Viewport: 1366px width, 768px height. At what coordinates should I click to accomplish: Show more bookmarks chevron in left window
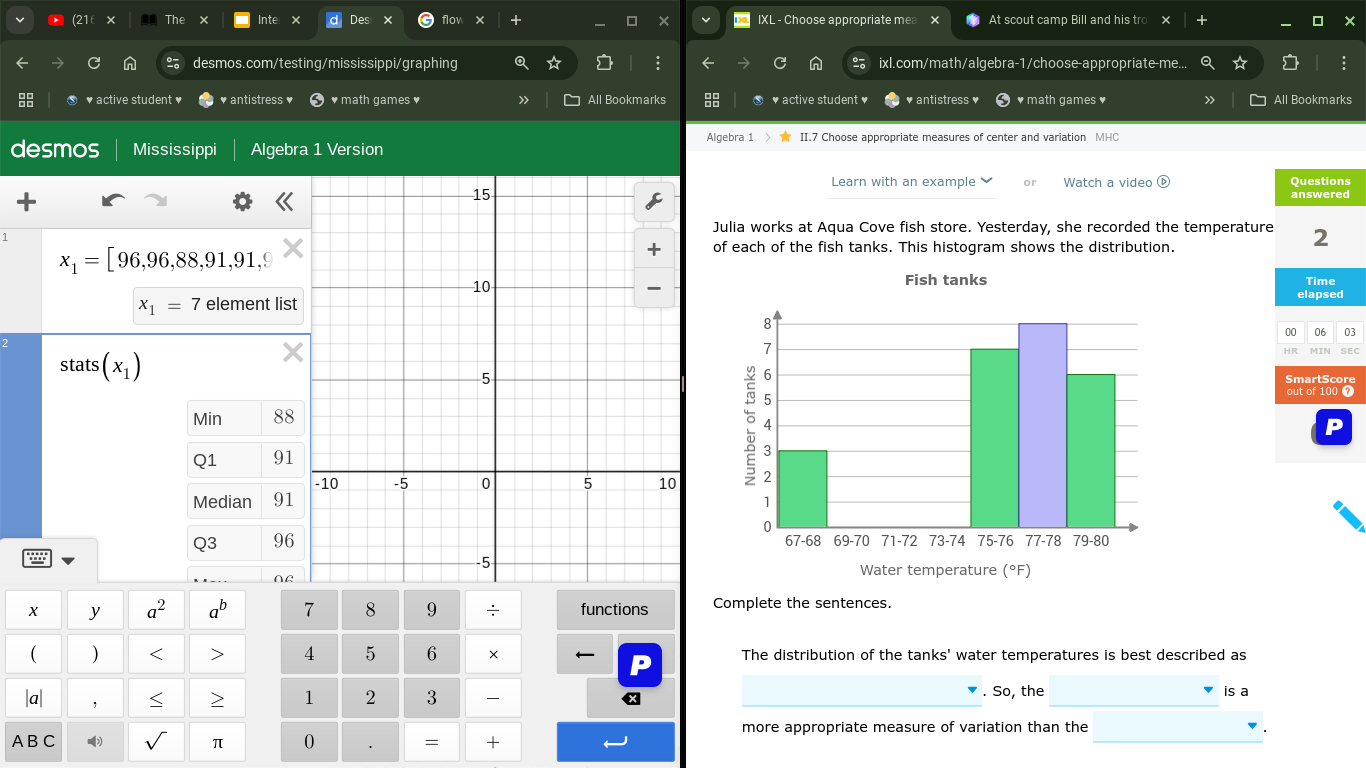point(523,100)
